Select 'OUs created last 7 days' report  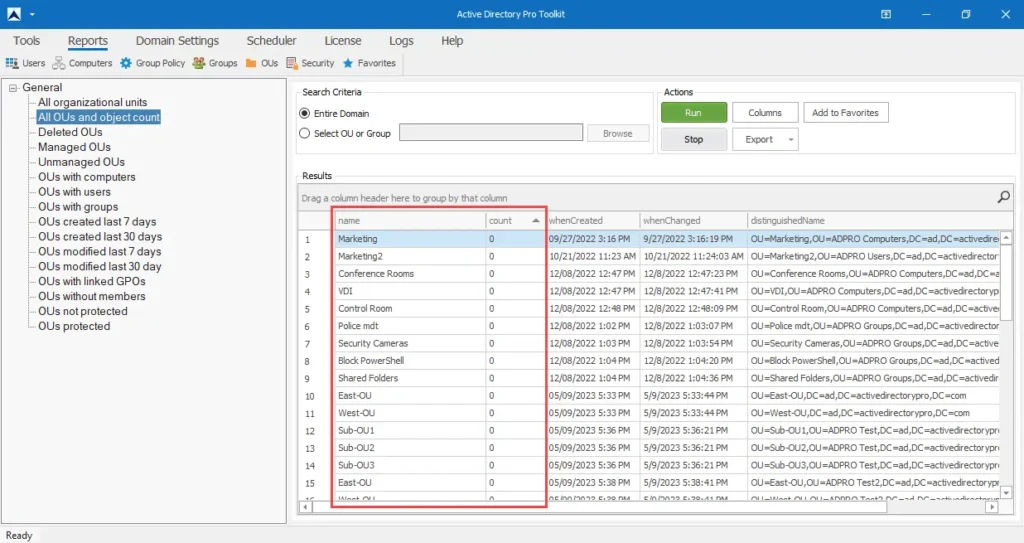[97, 222]
